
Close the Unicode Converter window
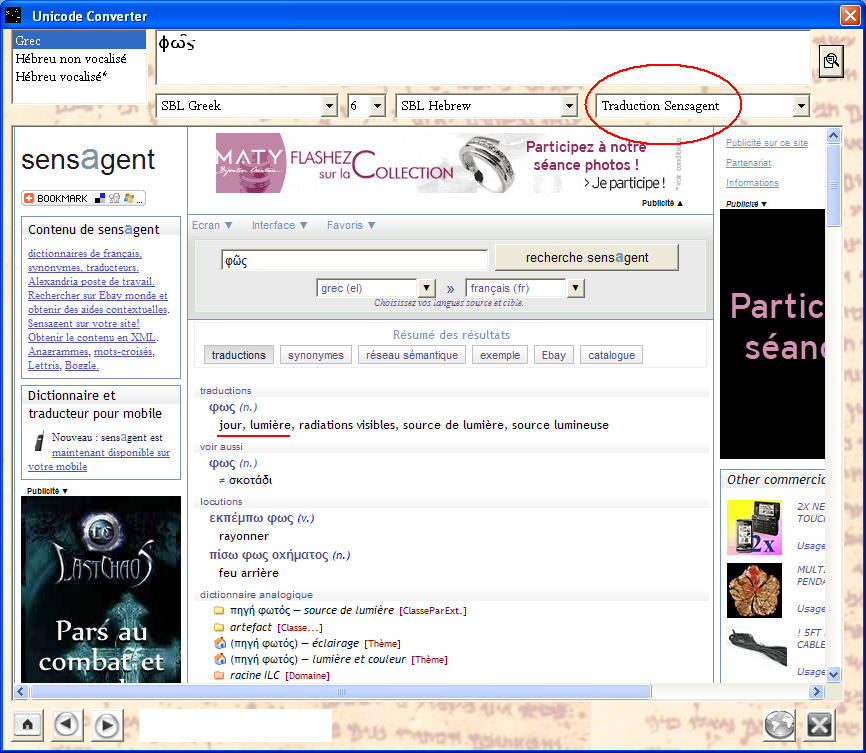(850, 15)
